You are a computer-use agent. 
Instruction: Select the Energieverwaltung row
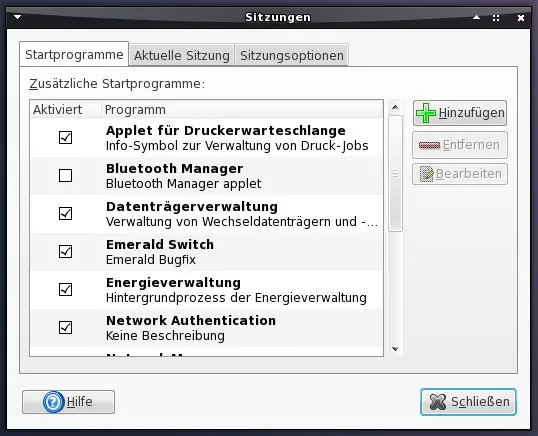pos(207,290)
